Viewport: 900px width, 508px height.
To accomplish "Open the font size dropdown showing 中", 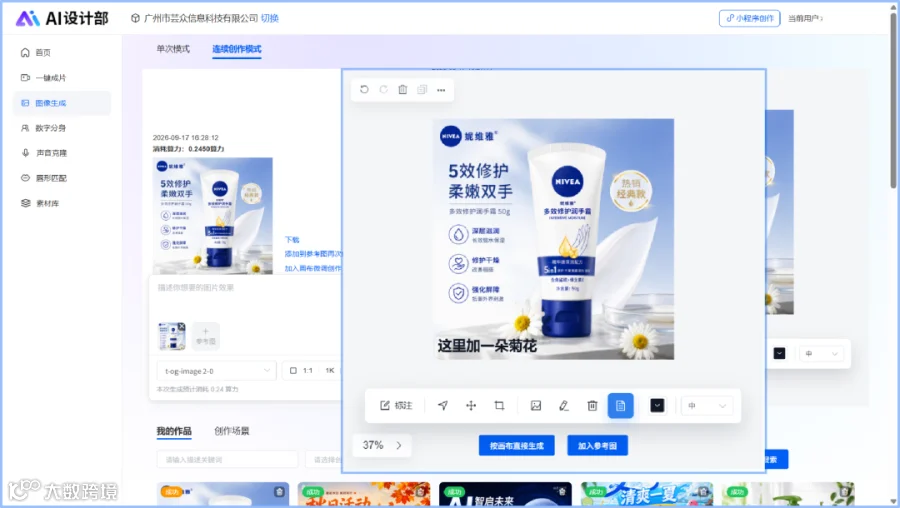I will point(707,406).
